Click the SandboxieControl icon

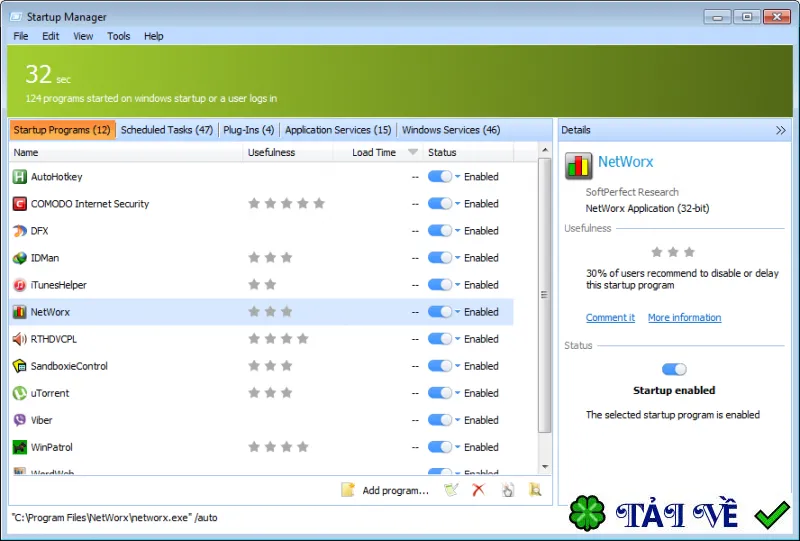[x=19, y=366]
